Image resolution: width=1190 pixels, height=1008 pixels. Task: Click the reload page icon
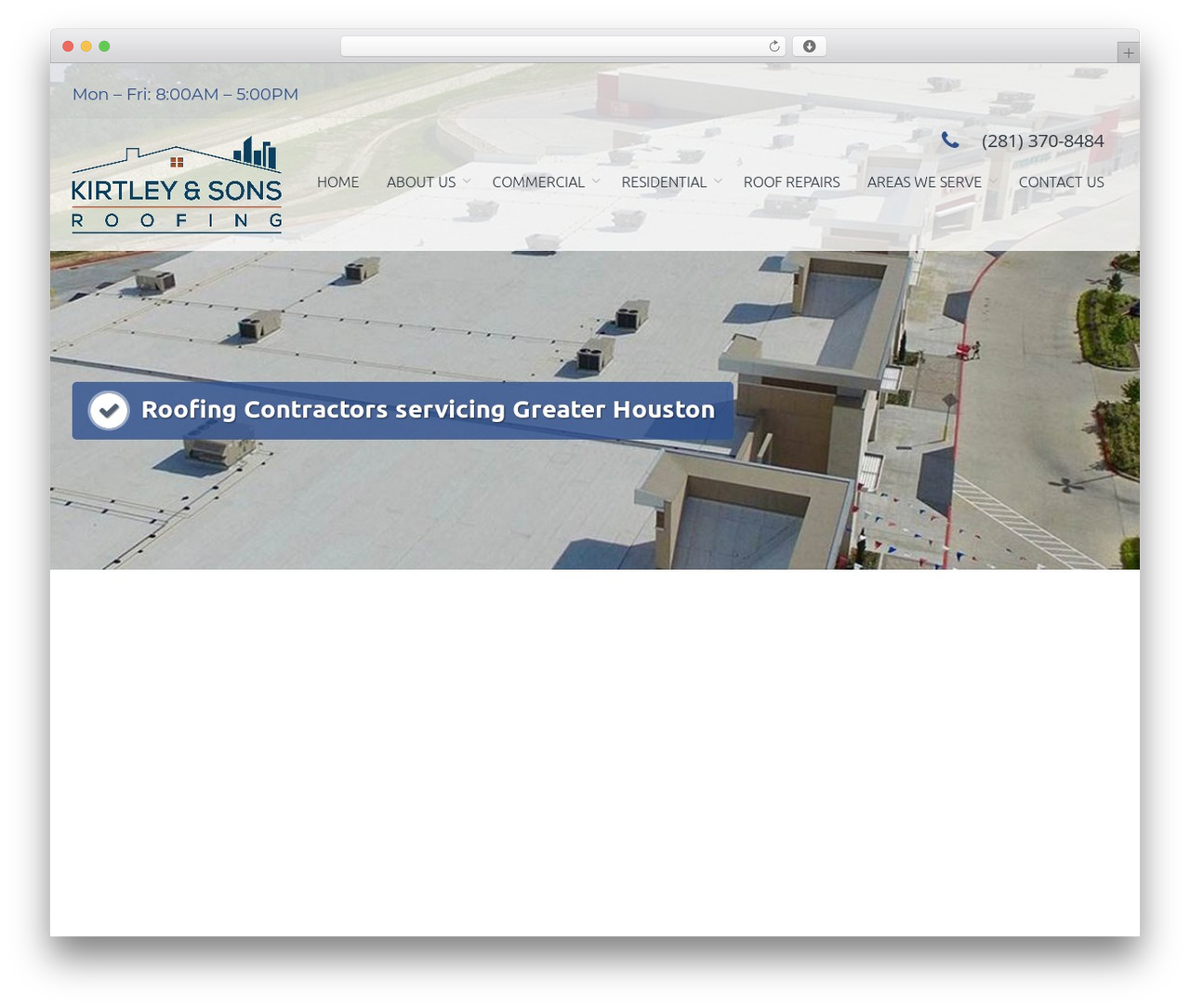coord(774,46)
